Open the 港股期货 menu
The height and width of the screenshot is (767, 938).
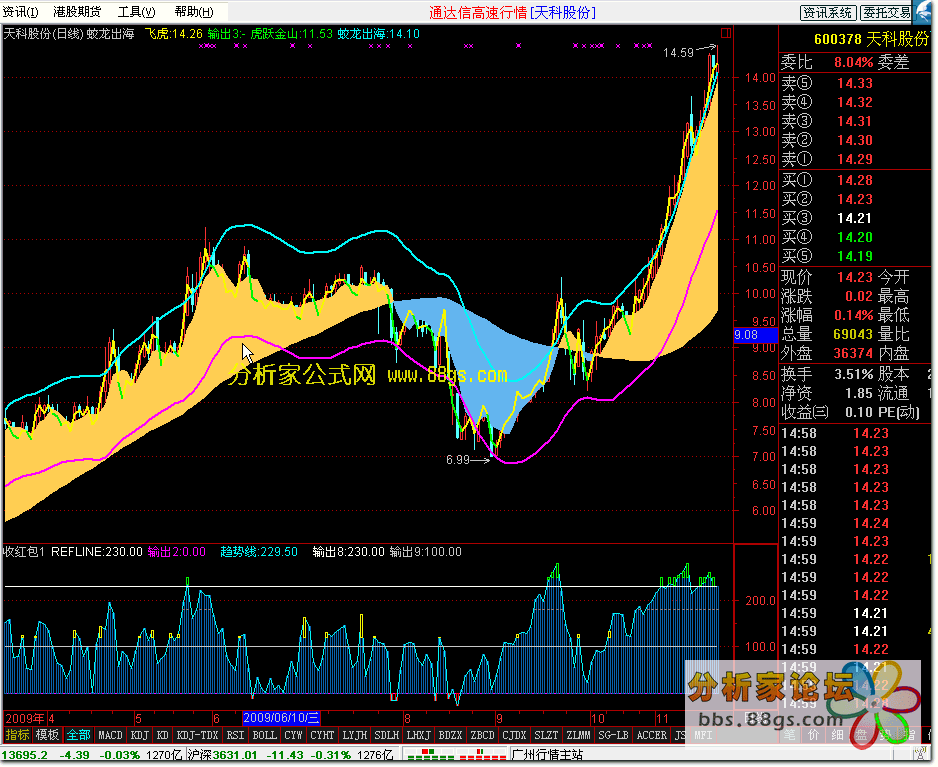pyautogui.click(x=77, y=11)
